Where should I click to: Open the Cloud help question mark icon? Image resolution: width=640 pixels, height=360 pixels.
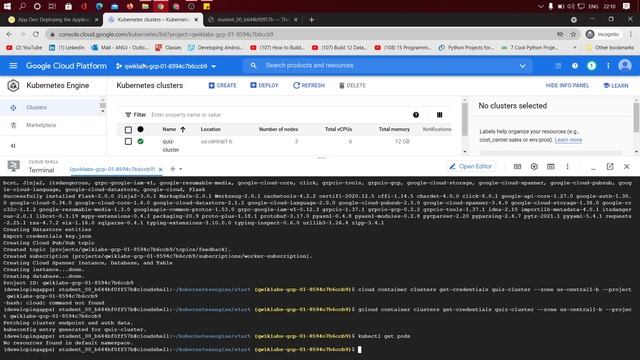point(575,66)
